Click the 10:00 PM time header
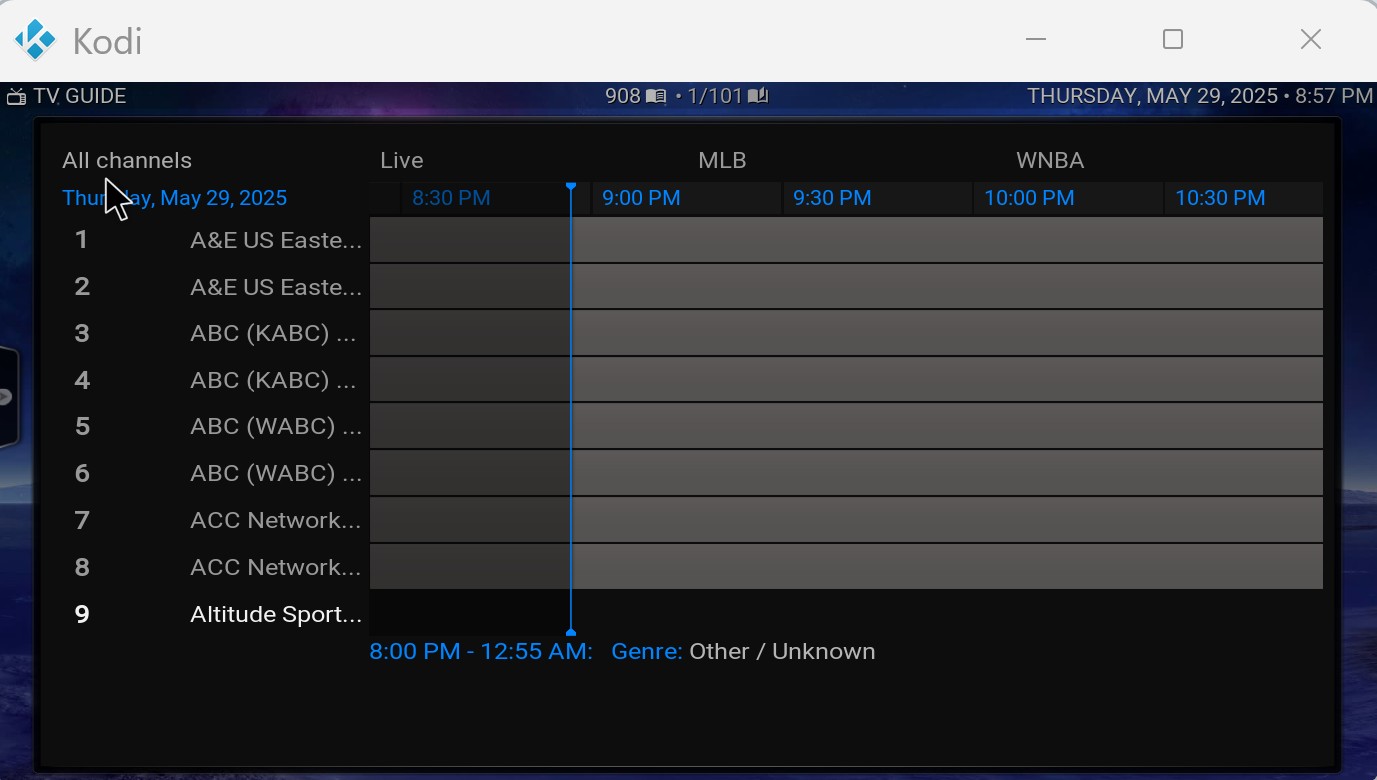 point(1029,198)
